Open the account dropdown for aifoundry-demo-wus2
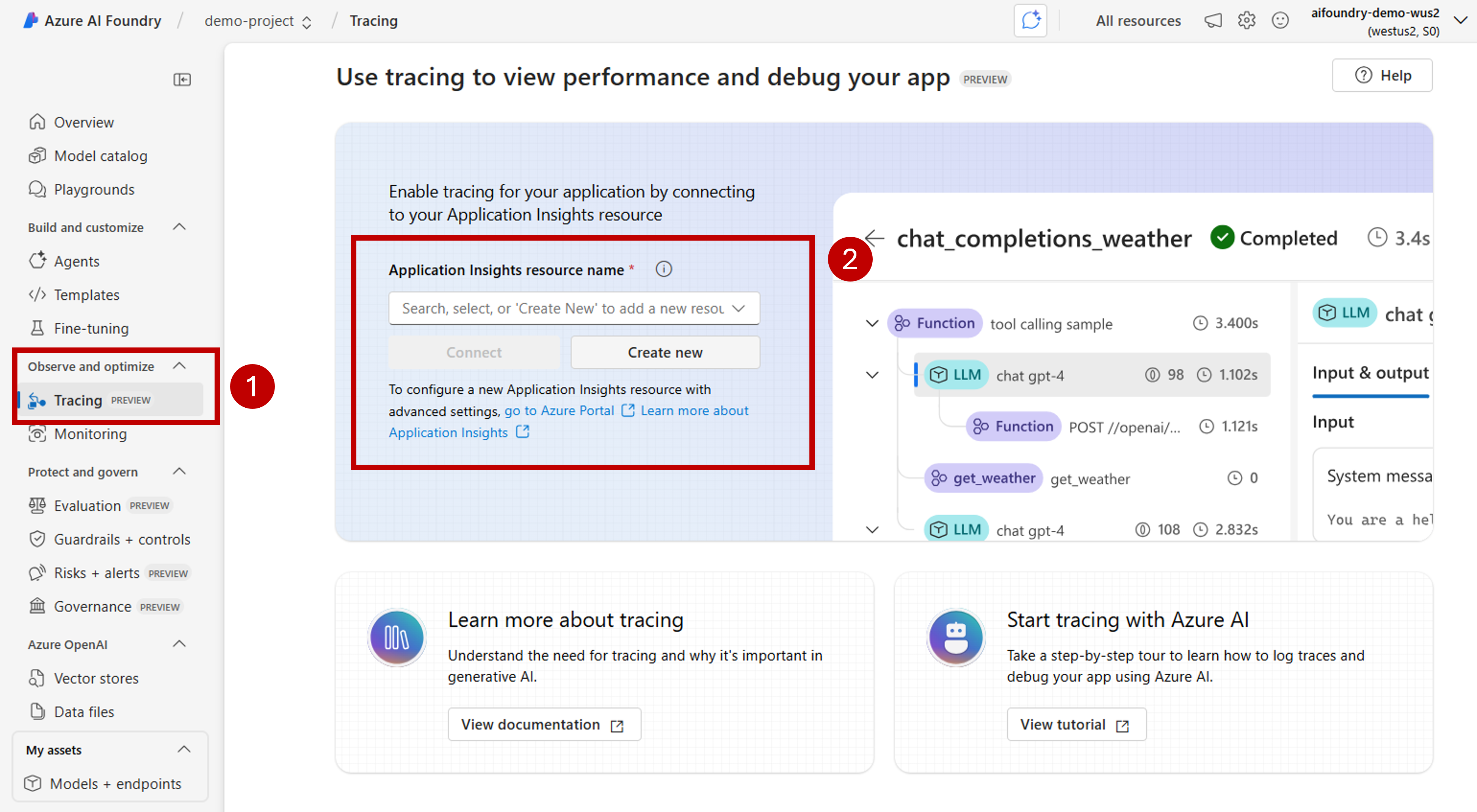The image size is (1477, 812). (1460, 20)
